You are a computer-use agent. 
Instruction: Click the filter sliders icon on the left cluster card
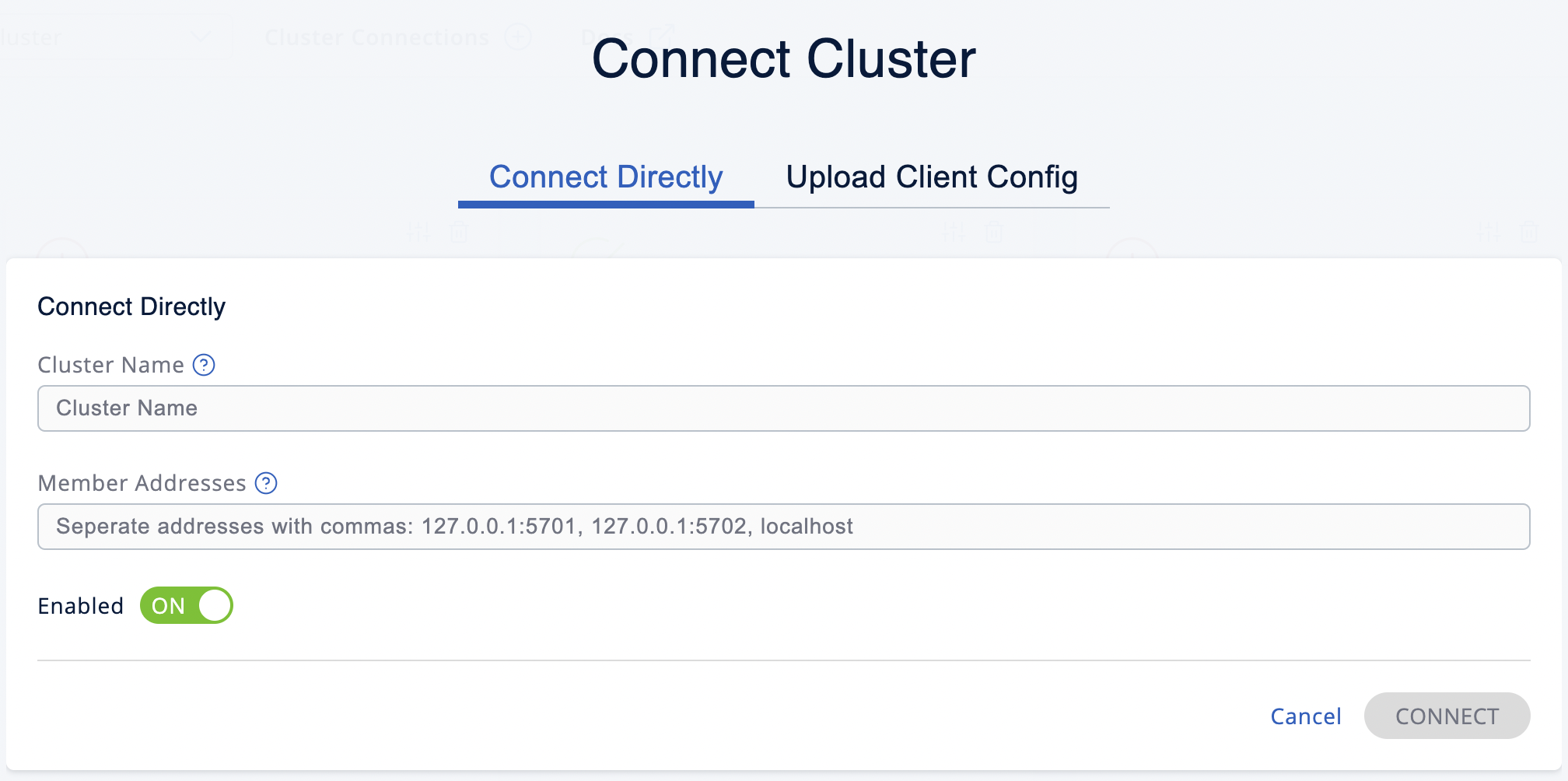pos(418,231)
